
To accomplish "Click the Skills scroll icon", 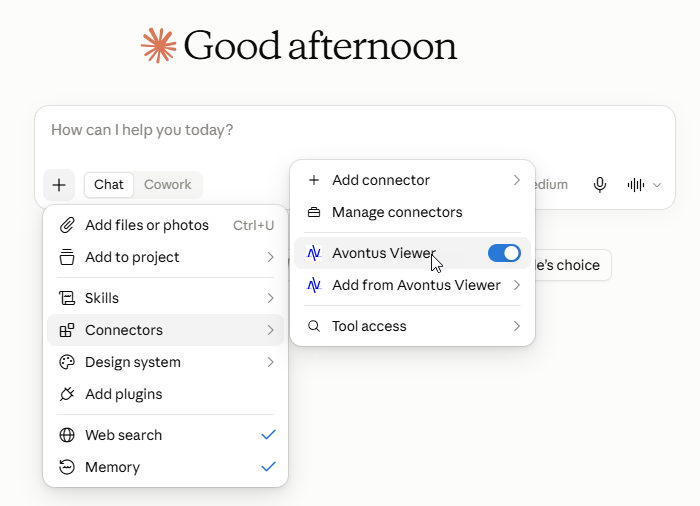I will [x=67, y=298].
